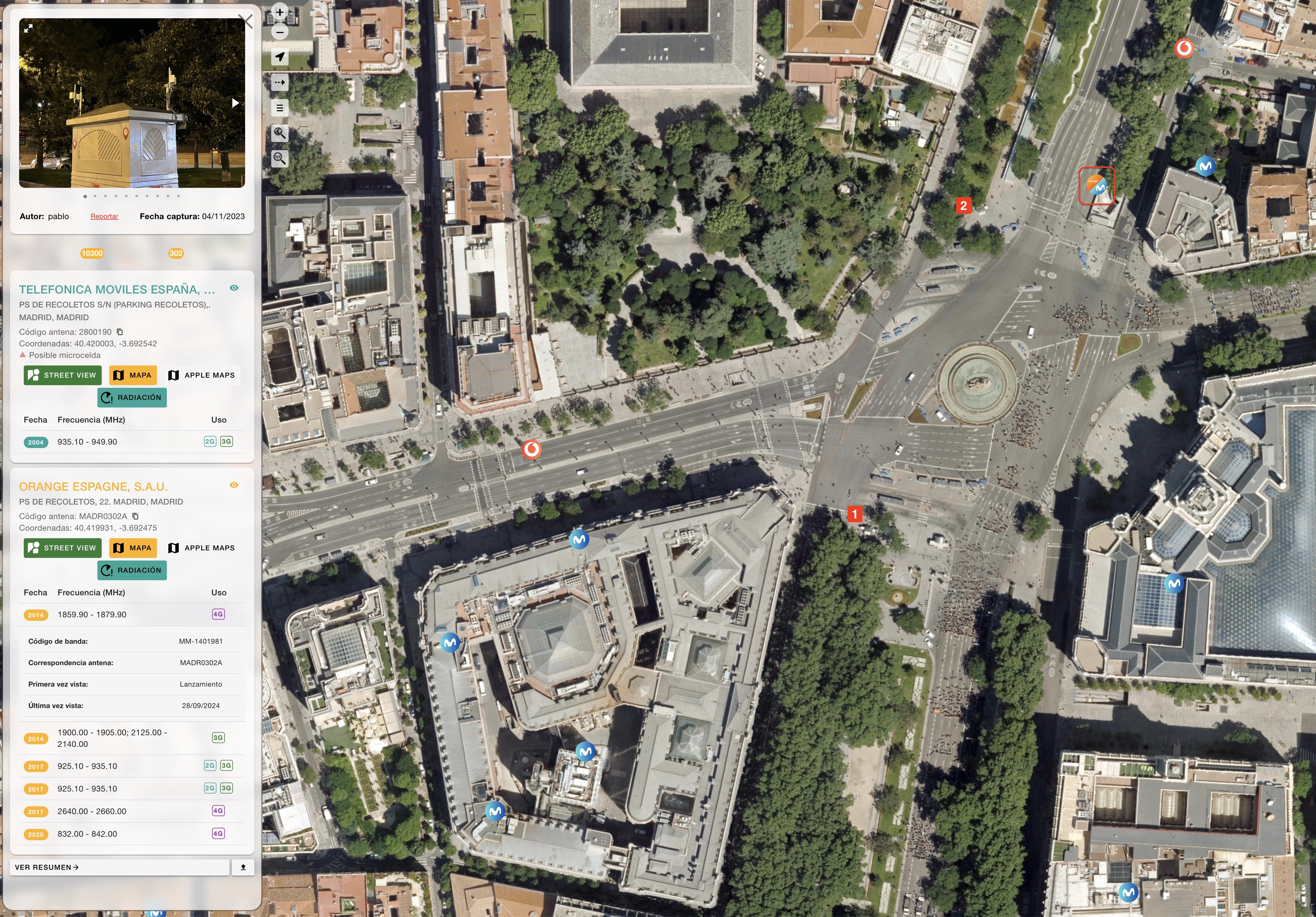
Task: View Radiación for the Telefonica antenna
Action: click(x=132, y=397)
